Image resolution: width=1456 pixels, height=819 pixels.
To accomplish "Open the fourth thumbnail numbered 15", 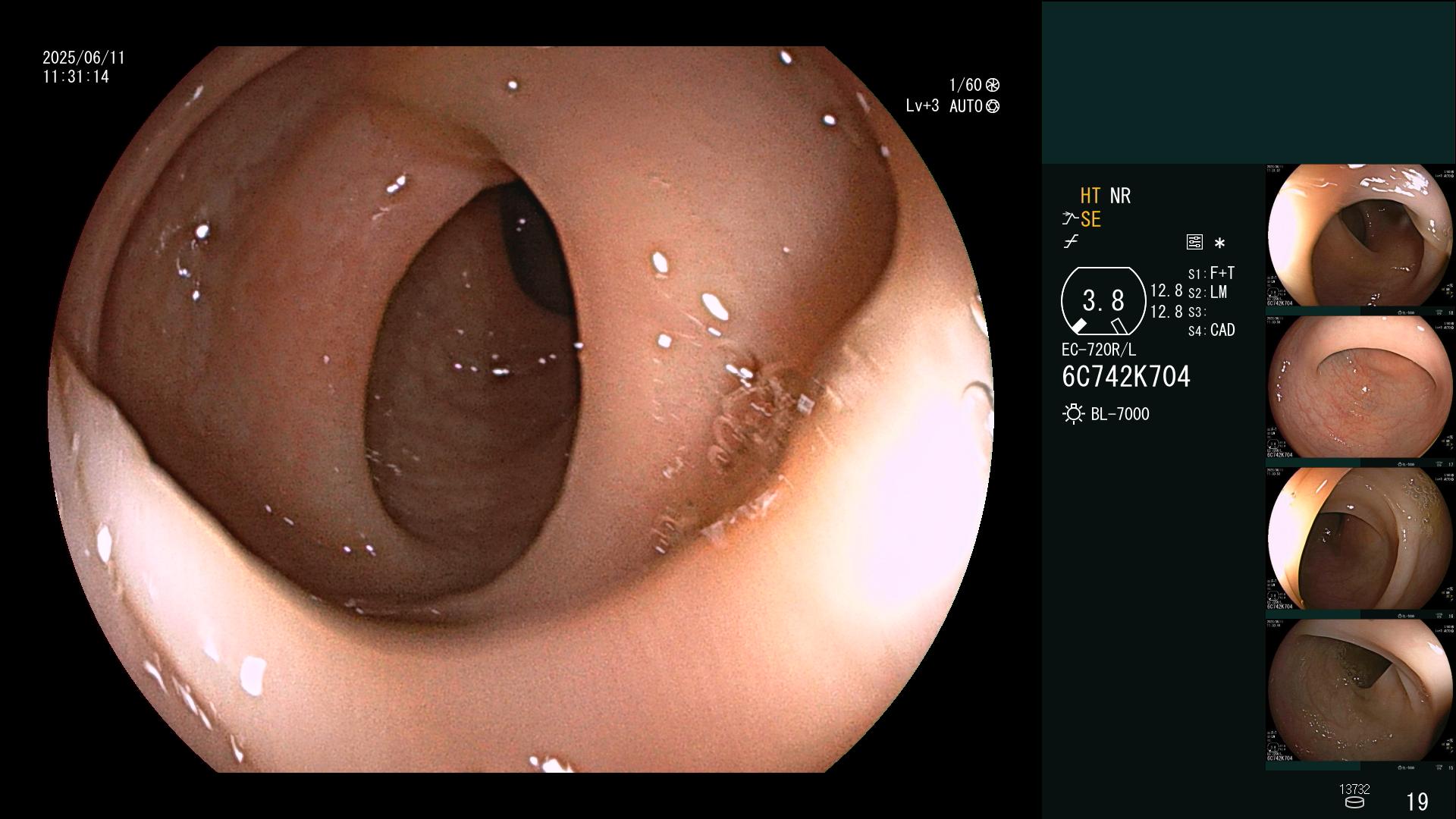I will coord(1360,695).
